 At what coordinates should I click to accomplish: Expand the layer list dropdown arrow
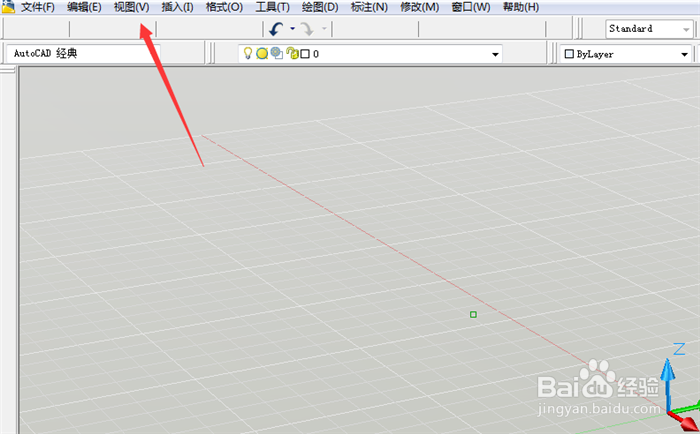tap(495, 54)
